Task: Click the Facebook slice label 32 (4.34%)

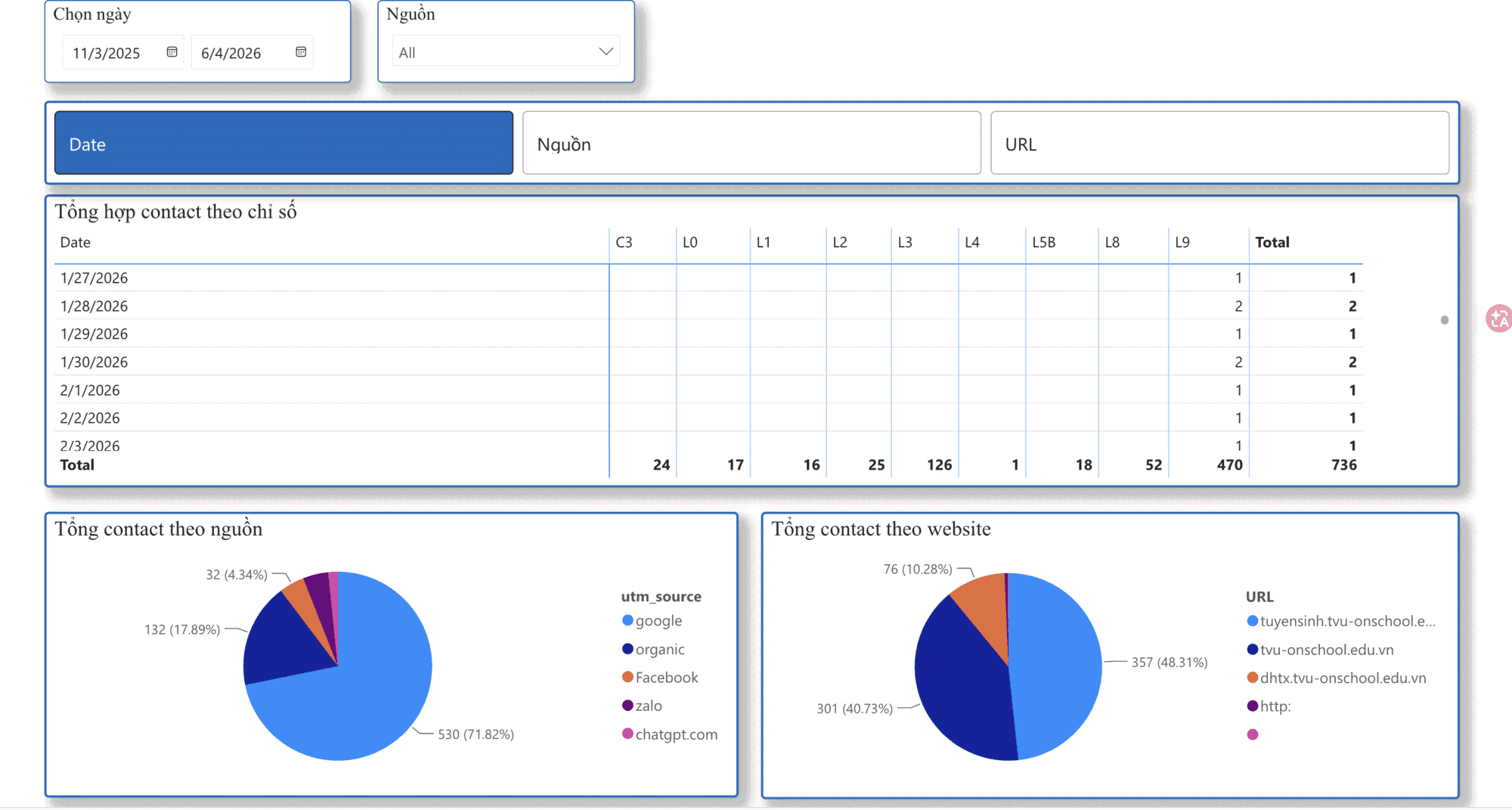Action: 237,575
